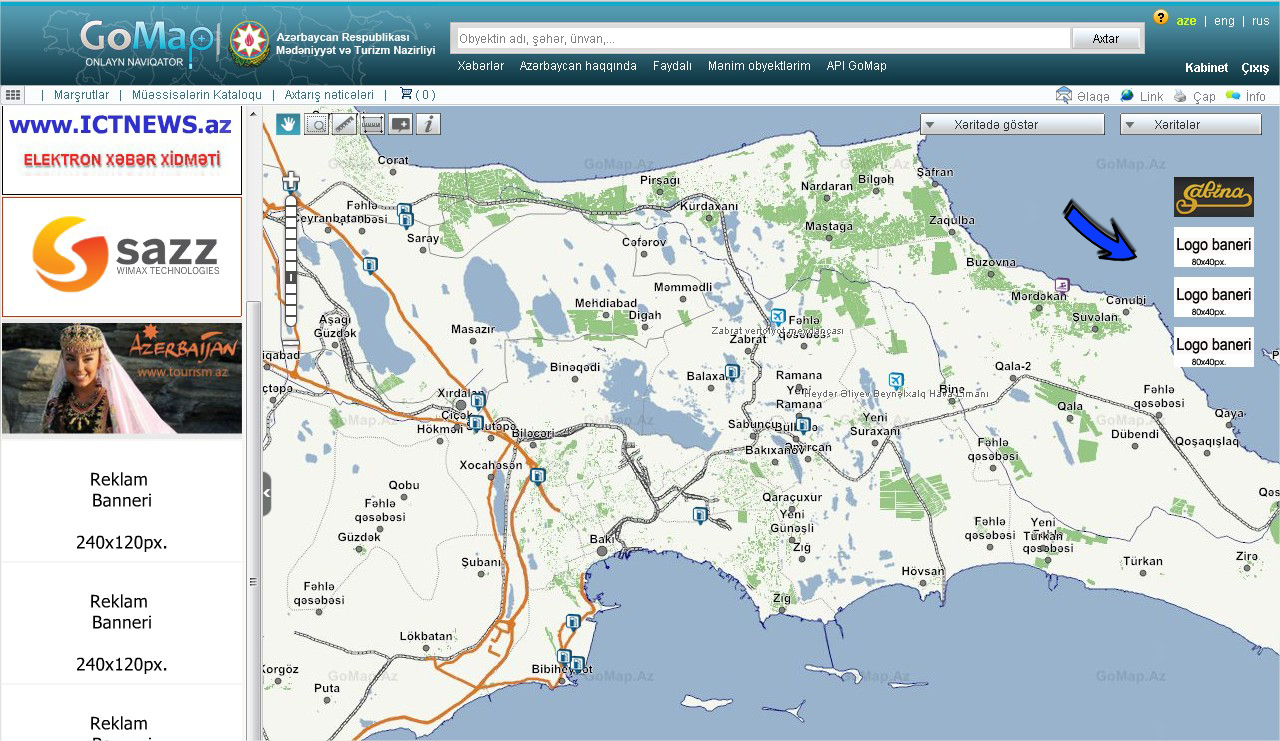Open the yellow question mark help

(1160, 17)
